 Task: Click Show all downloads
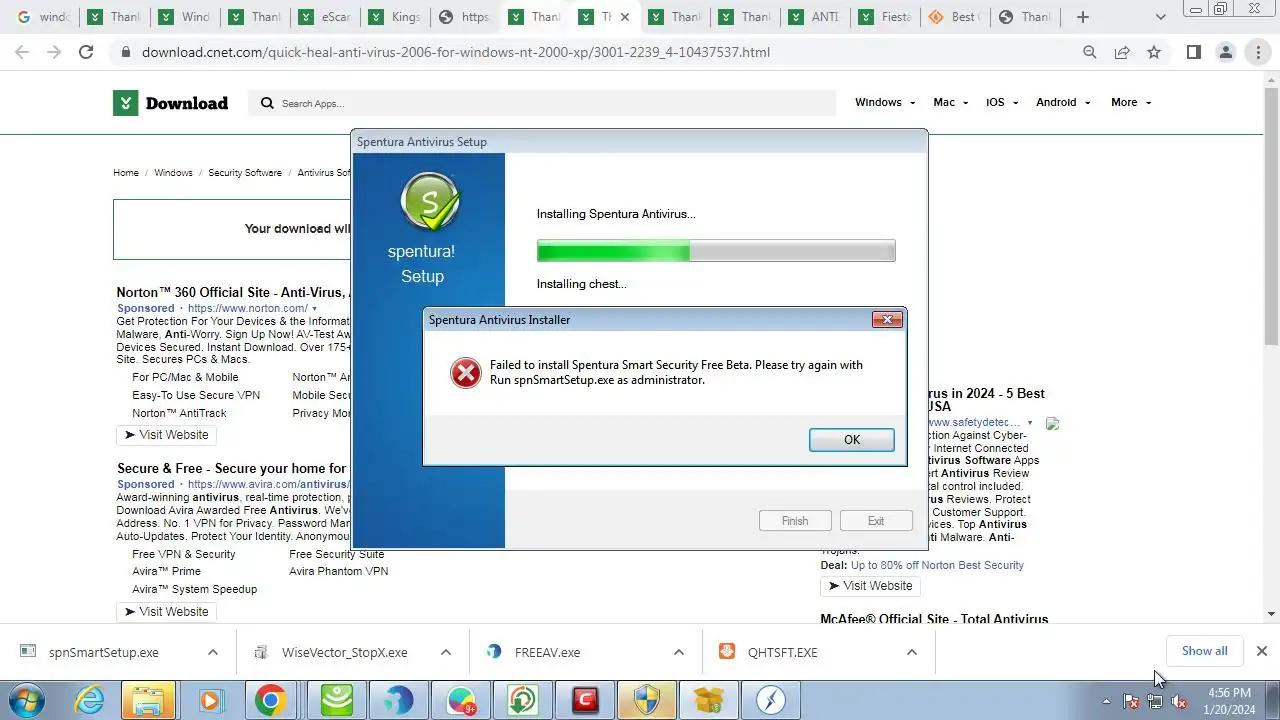coord(1204,651)
